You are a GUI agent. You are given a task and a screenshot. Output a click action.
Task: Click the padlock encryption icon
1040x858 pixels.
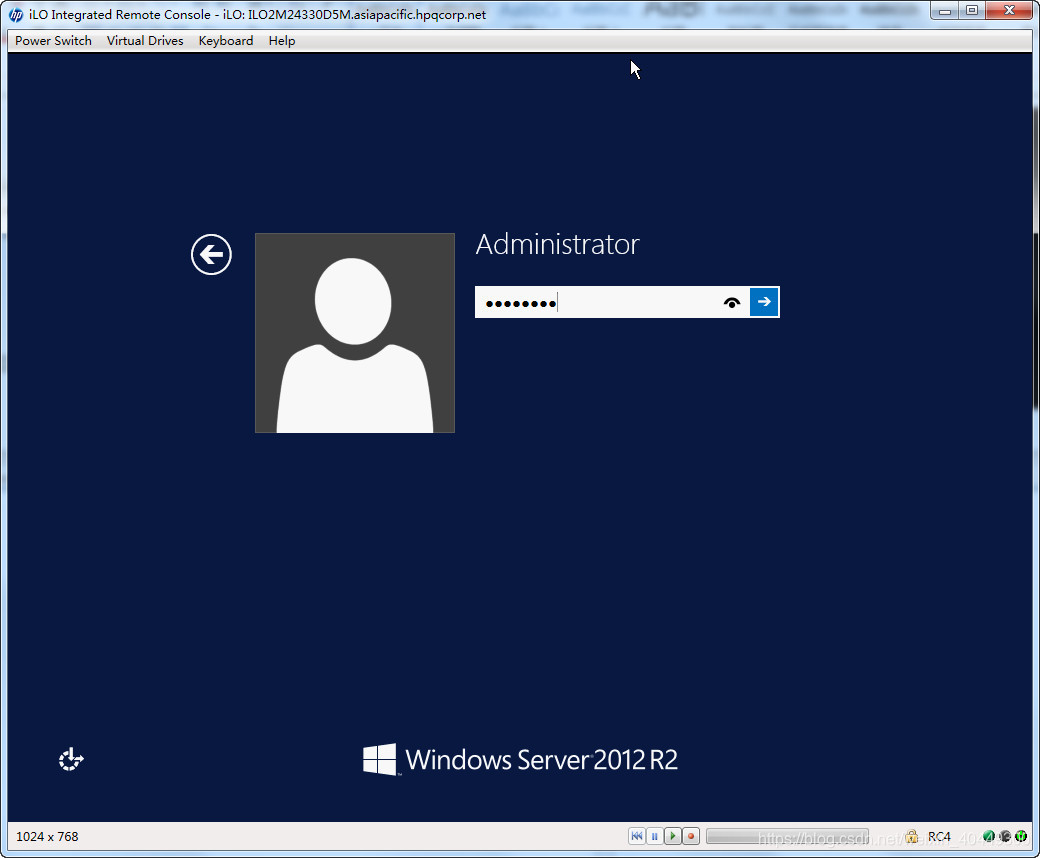point(911,836)
